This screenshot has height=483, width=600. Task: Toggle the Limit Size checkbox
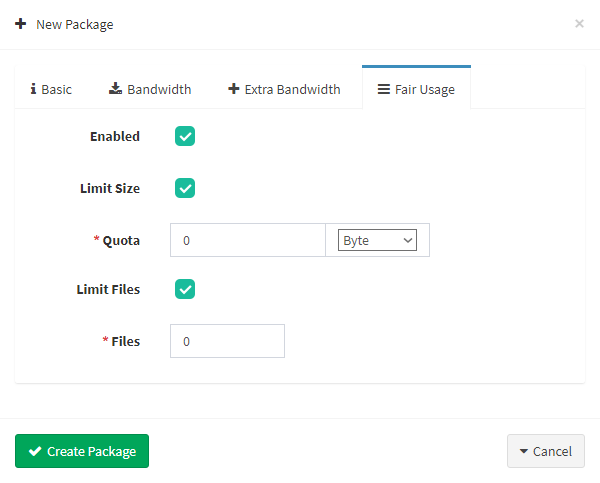pyautogui.click(x=185, y=188)
